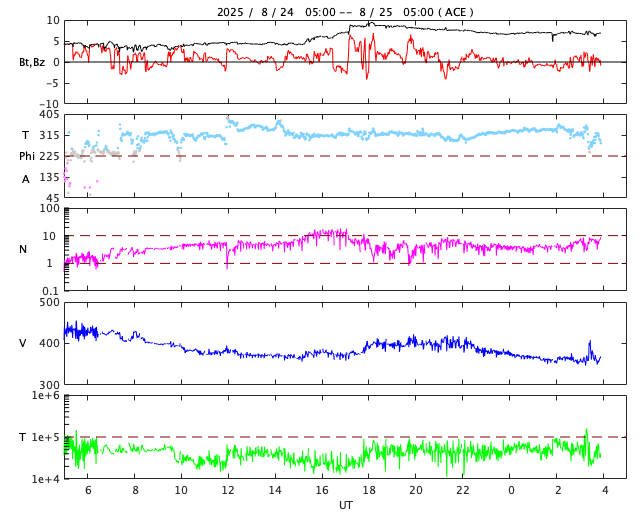Click the '500' velocity tick label
Screen dimensions: 640x512
click(x=49, y=303)
